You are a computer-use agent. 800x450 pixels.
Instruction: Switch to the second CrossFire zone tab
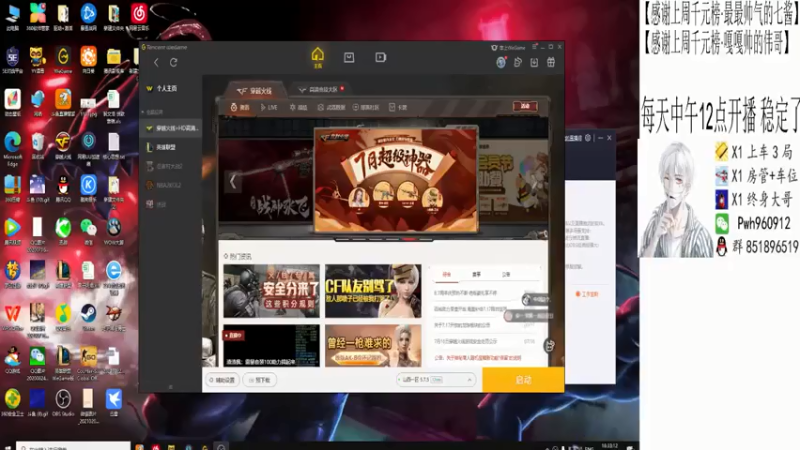tap(321, 89)
